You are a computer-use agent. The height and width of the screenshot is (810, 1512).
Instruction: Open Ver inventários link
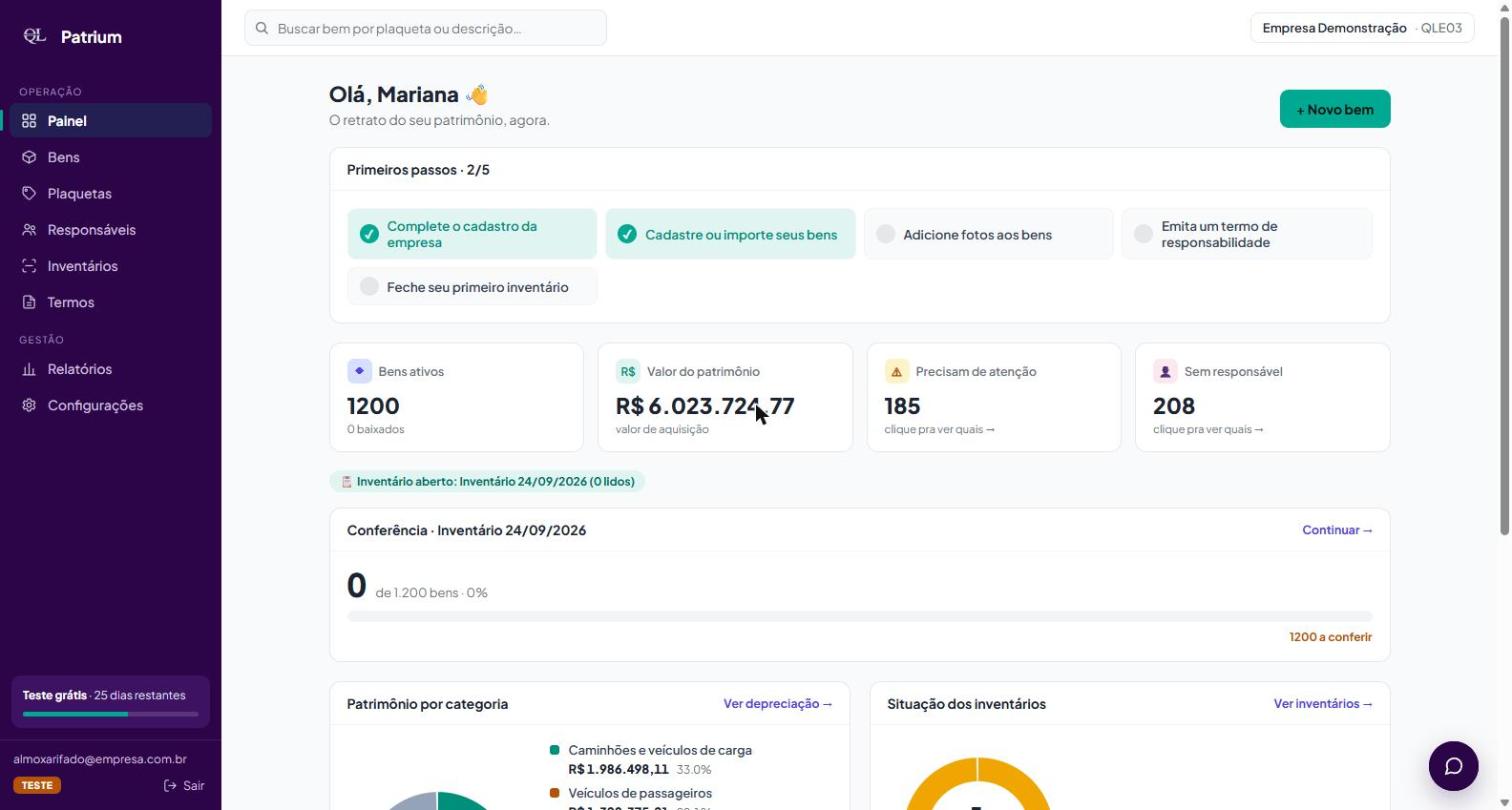pos(1323,704)
